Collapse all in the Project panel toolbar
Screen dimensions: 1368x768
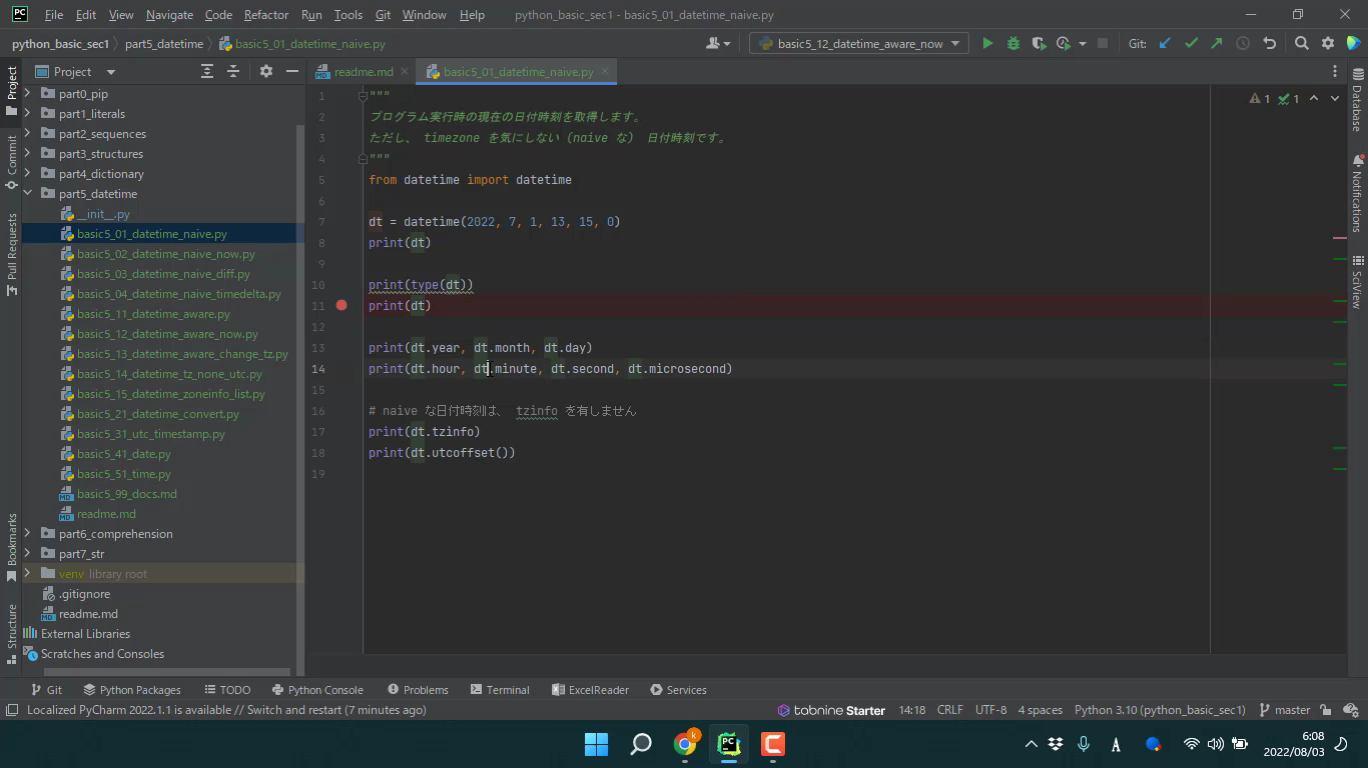coord(233,71)
